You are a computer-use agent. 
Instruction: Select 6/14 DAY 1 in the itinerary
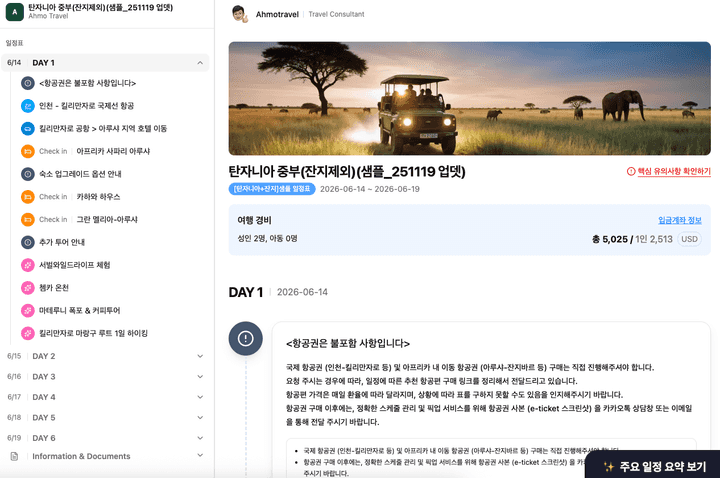pos(105,62)
